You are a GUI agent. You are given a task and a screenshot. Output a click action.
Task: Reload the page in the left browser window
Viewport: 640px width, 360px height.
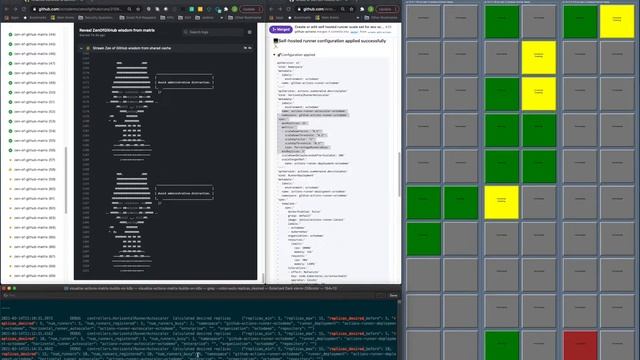pos(24,9)
